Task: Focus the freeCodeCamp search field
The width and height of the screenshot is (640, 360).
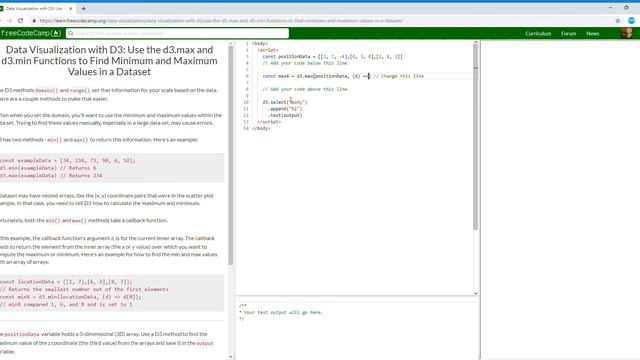Action: pos(178,33)
